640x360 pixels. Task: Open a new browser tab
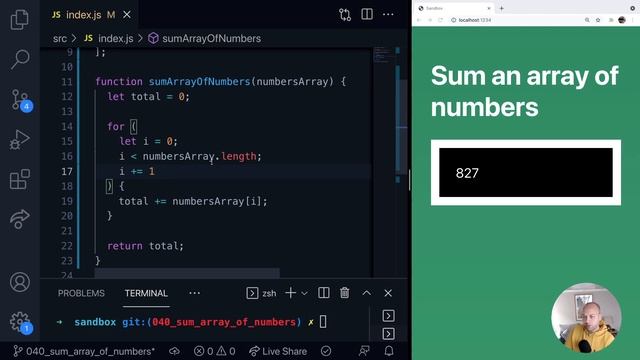coord(502,8)
